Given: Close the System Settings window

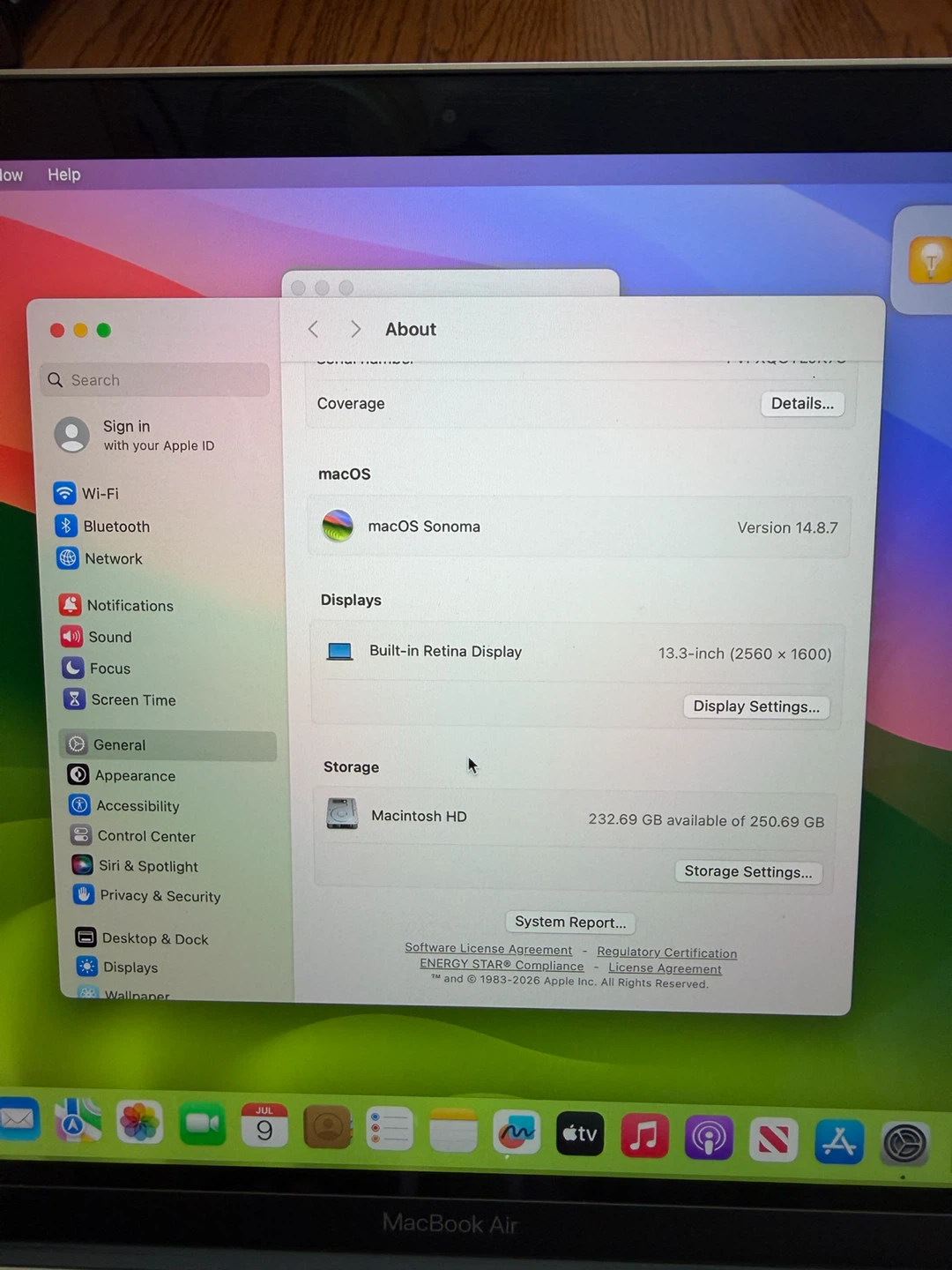Looking at the screenshot, I should click(x=57, y=330).
